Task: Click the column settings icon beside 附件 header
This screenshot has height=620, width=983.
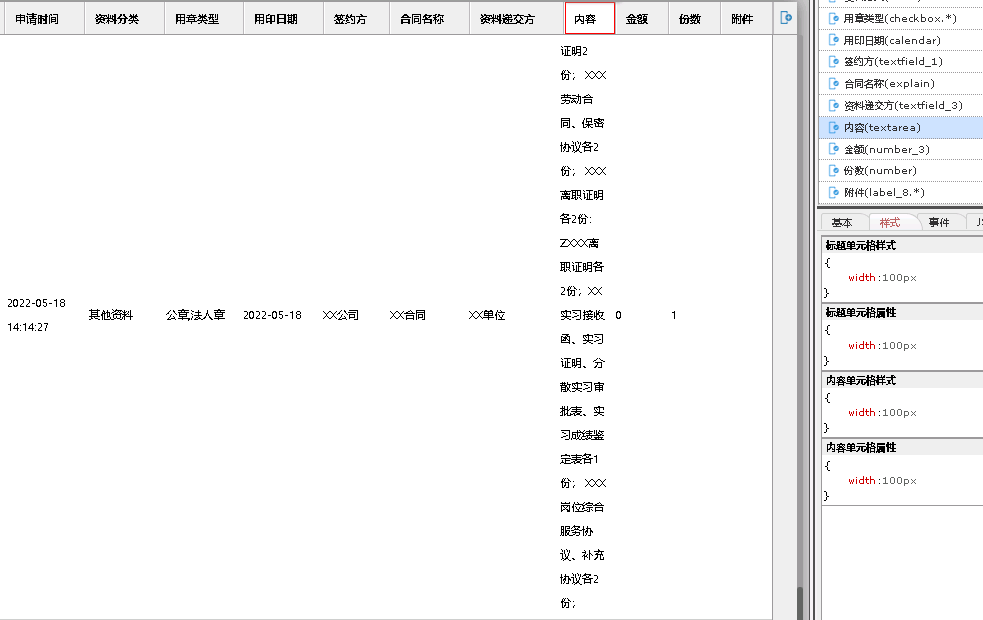Action: coord(786,18)
